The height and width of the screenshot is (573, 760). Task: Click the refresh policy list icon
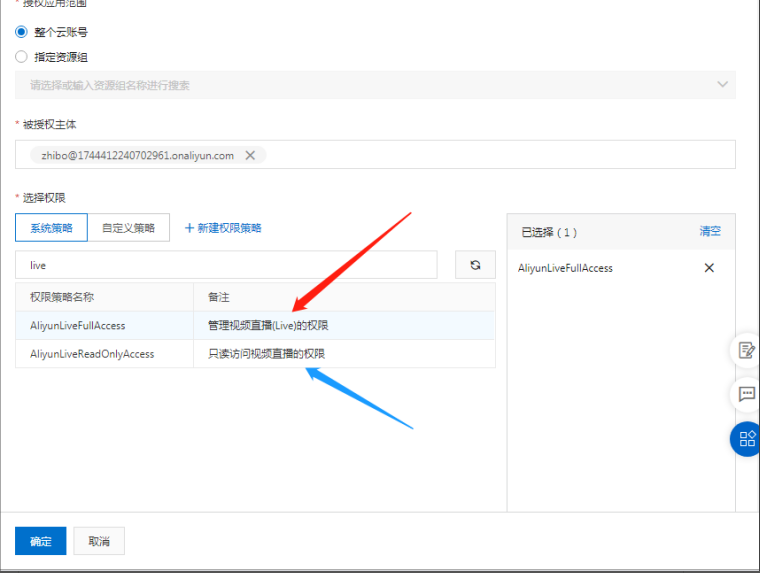pos(475,265)
